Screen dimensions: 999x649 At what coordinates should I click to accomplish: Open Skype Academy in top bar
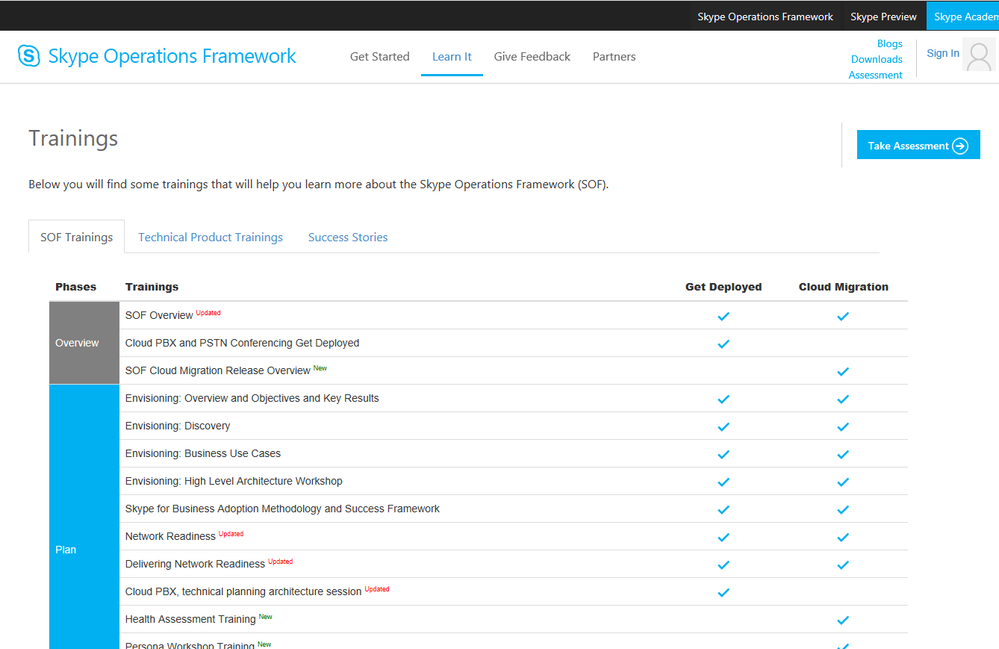pos(965,17)
